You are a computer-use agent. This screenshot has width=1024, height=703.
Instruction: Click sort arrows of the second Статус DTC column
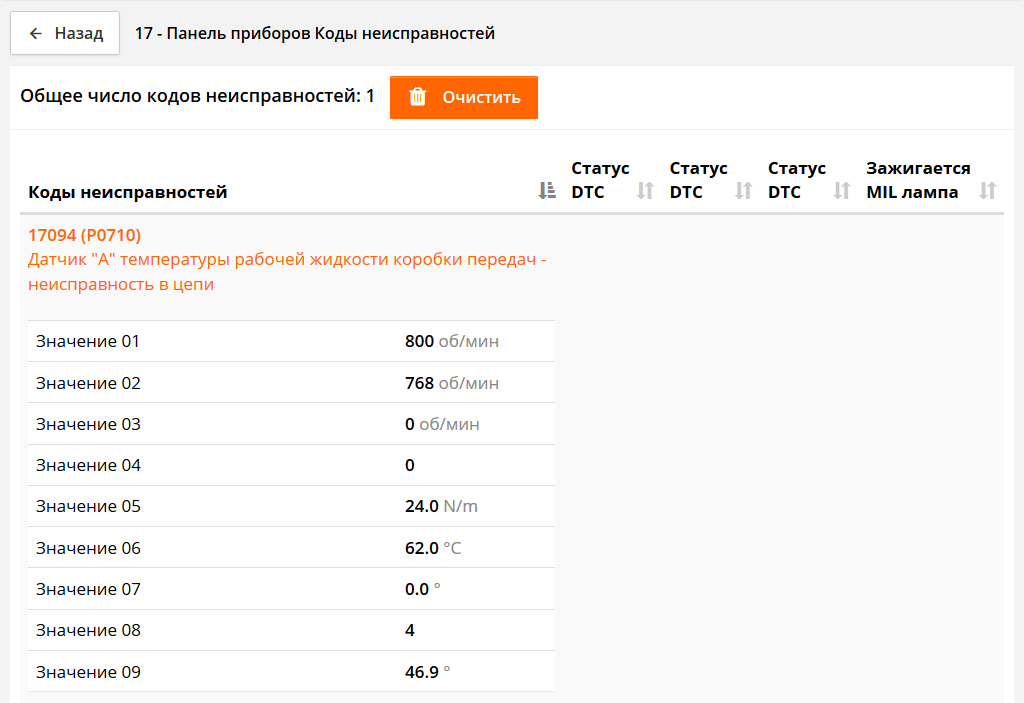[x=743, y=191]
